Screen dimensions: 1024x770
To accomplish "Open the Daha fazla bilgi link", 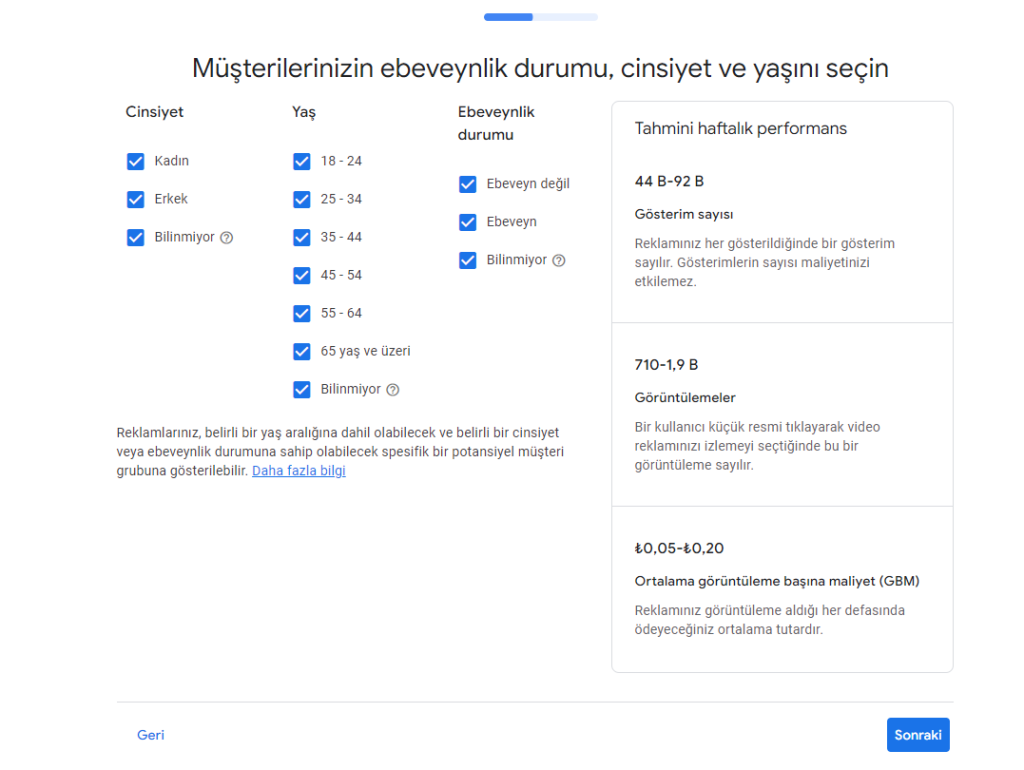I will point(298,470).
